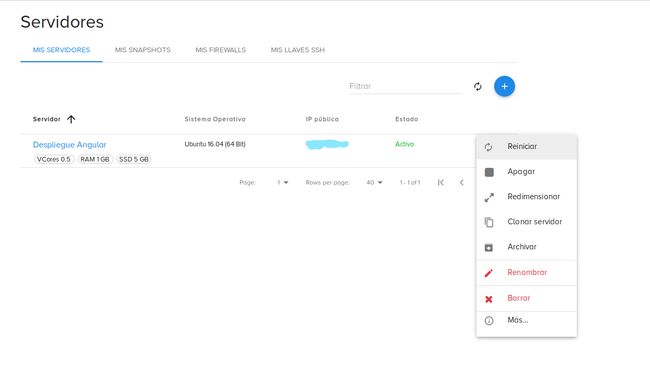Image resolution: width=650 pixels, height=378 pixels.
Task: Choose Renombrar in the menu
Action: click(526, 273)
